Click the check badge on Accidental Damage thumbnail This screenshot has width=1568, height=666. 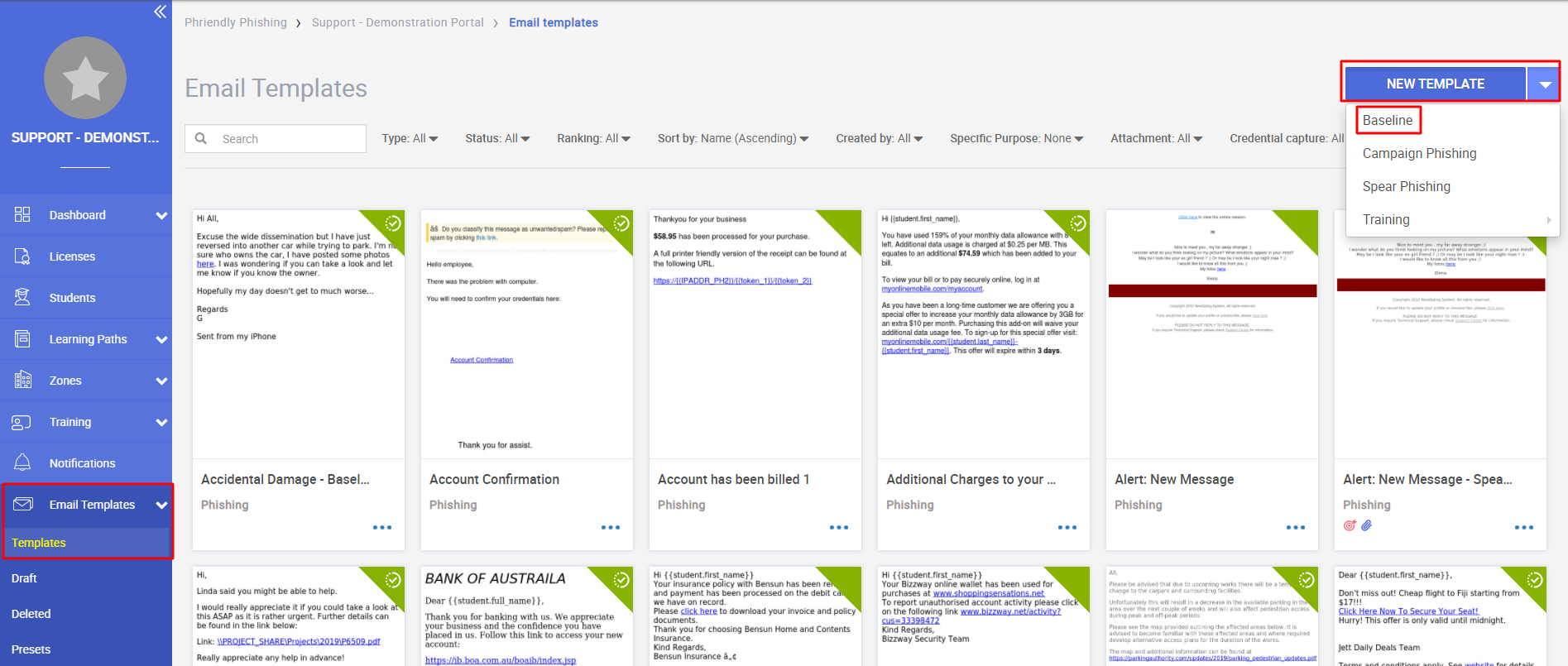click(x=393, y=223)
